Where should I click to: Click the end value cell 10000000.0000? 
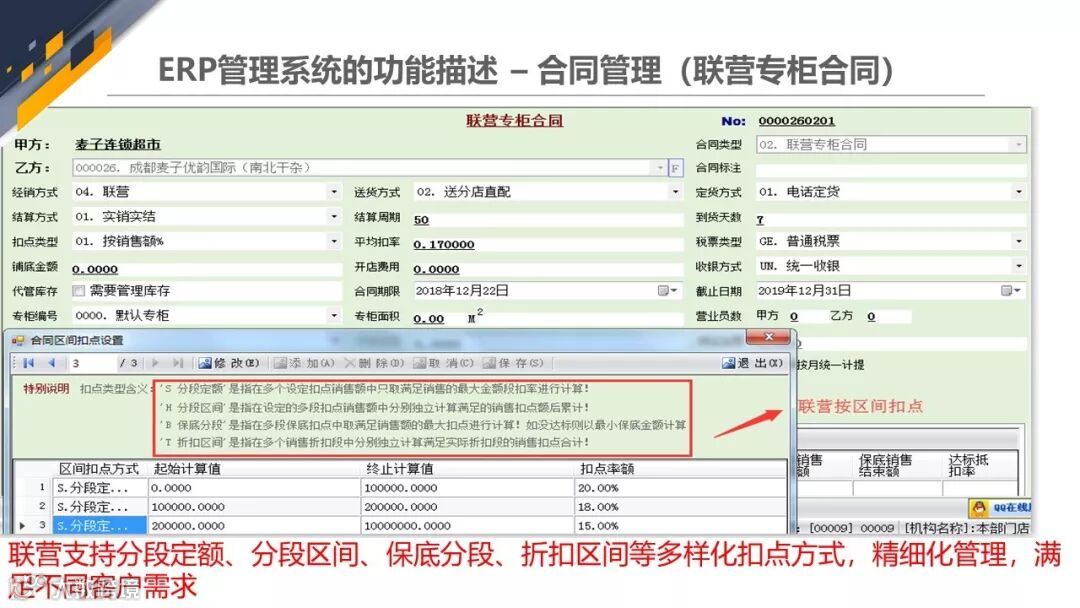(467, 525)
